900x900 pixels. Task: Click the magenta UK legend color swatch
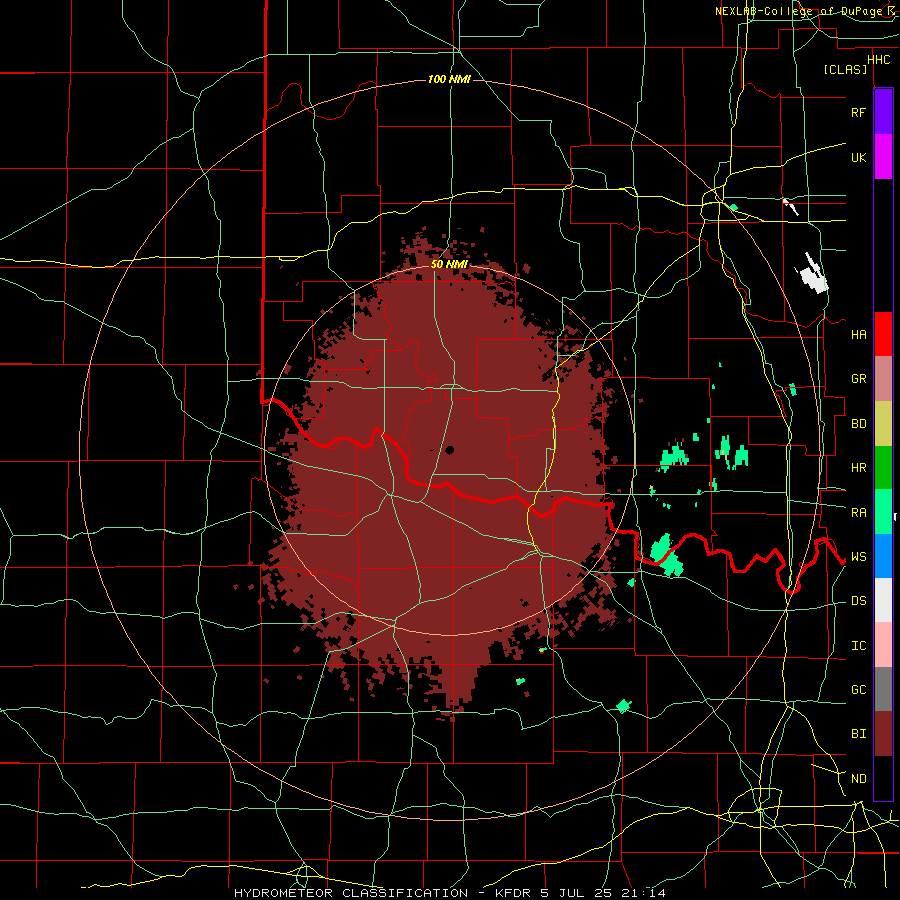click(883, 157)
